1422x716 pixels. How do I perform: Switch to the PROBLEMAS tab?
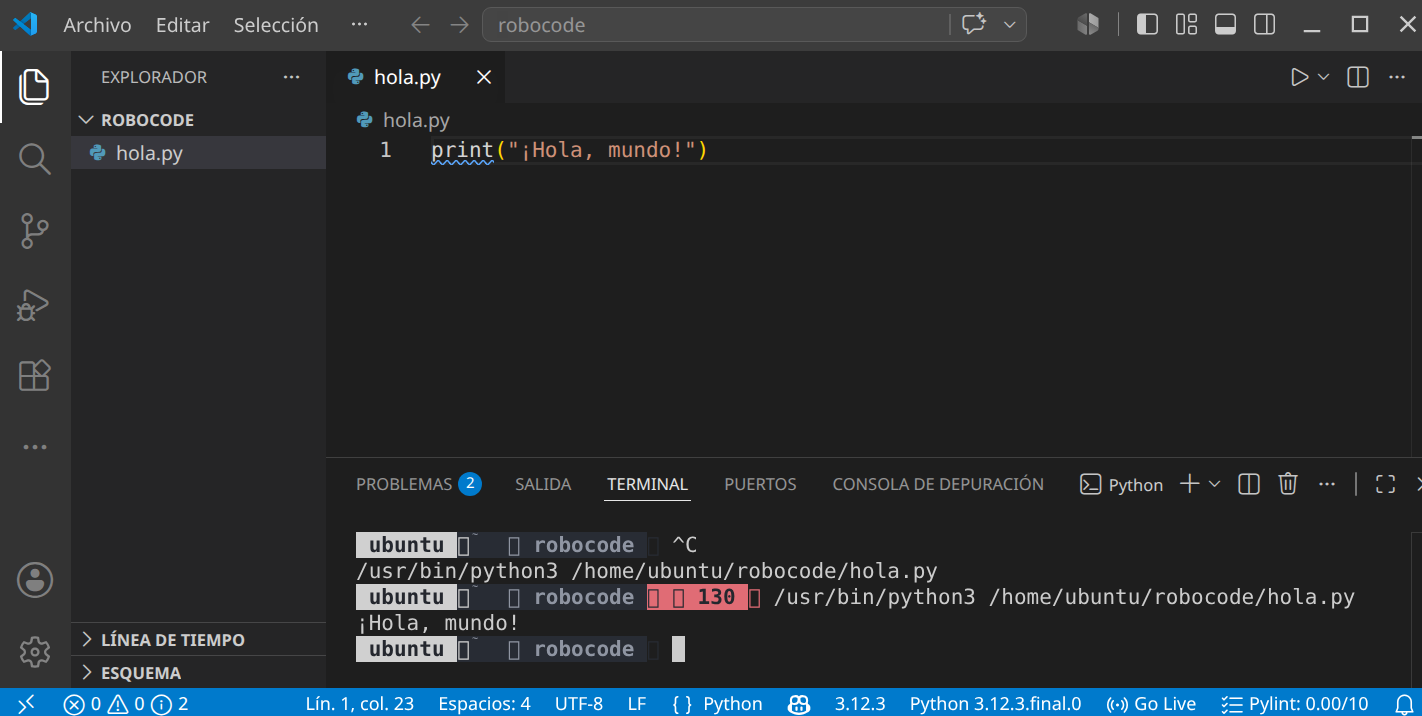tap(418, 484)
